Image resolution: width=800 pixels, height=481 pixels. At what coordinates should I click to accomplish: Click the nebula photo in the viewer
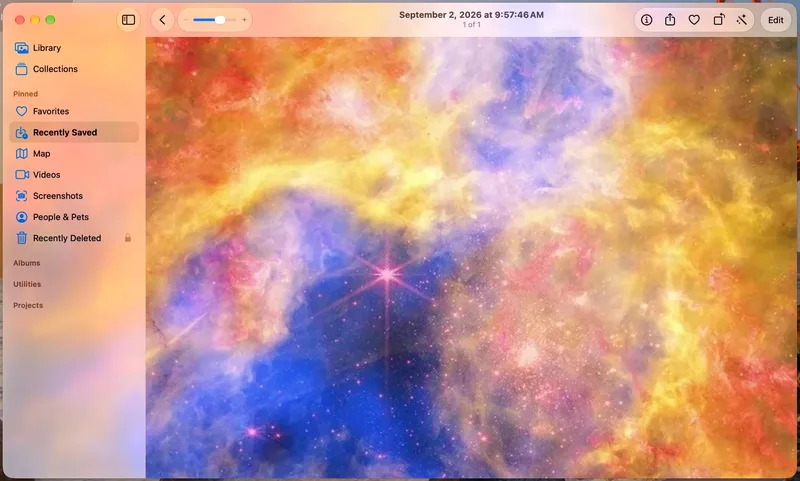(x=471, y=258)
